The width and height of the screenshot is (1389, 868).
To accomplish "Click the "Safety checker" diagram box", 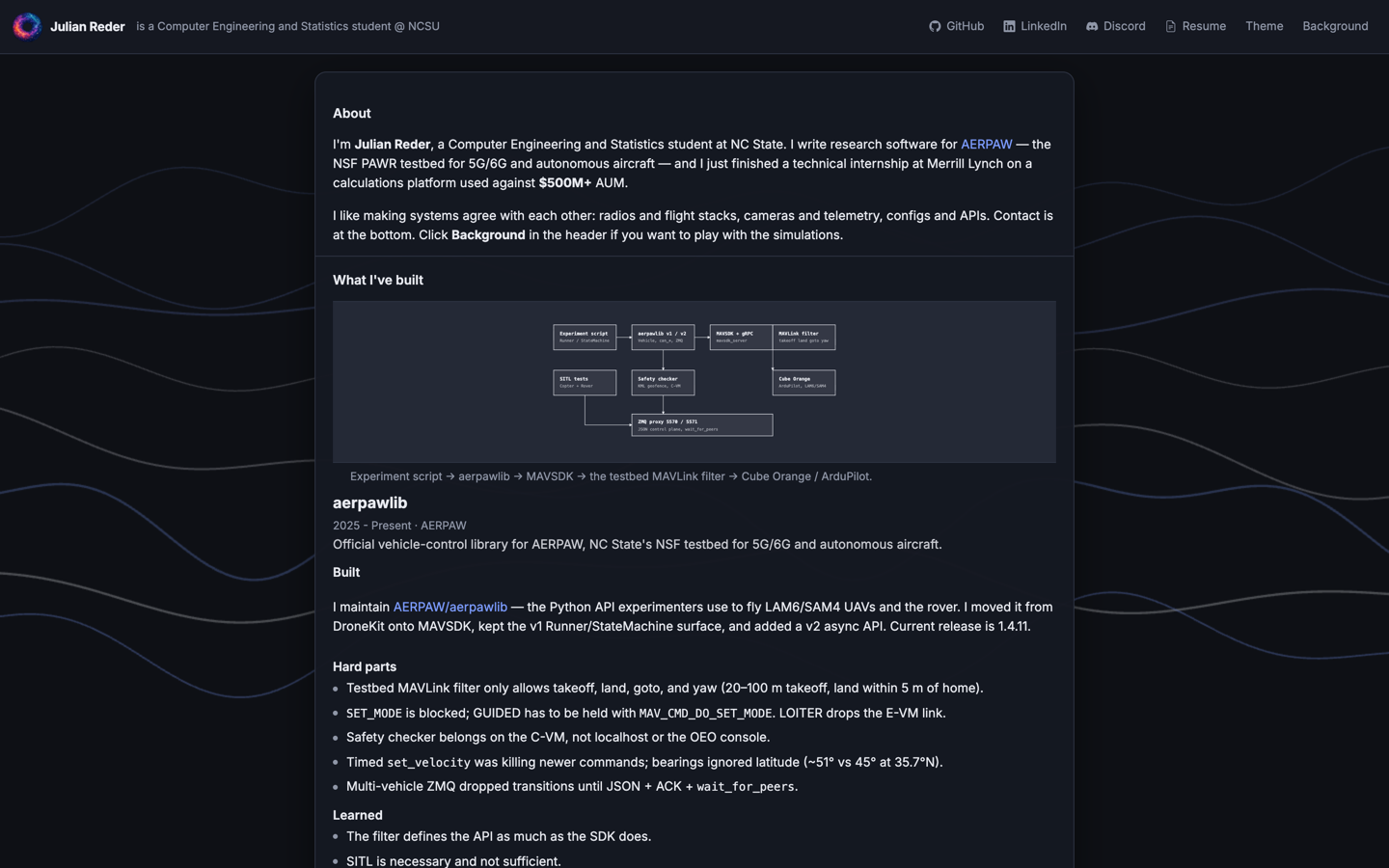I will click(x=663, y=383).
